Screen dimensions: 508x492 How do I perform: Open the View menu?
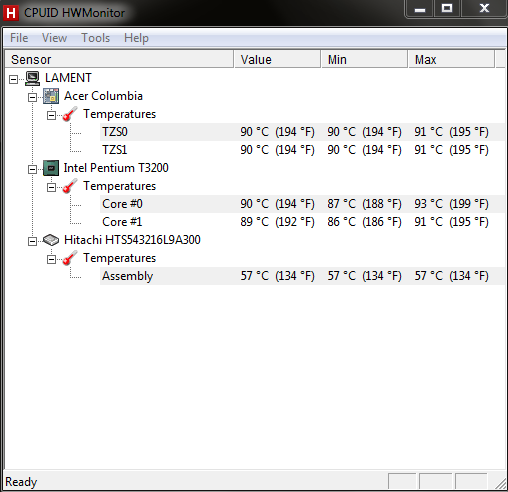(54, 38)
